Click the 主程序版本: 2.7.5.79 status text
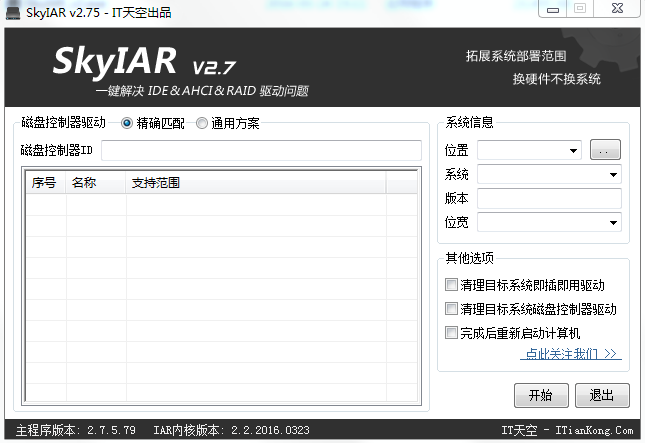645x443 pixels. click(x=76, y=430)
